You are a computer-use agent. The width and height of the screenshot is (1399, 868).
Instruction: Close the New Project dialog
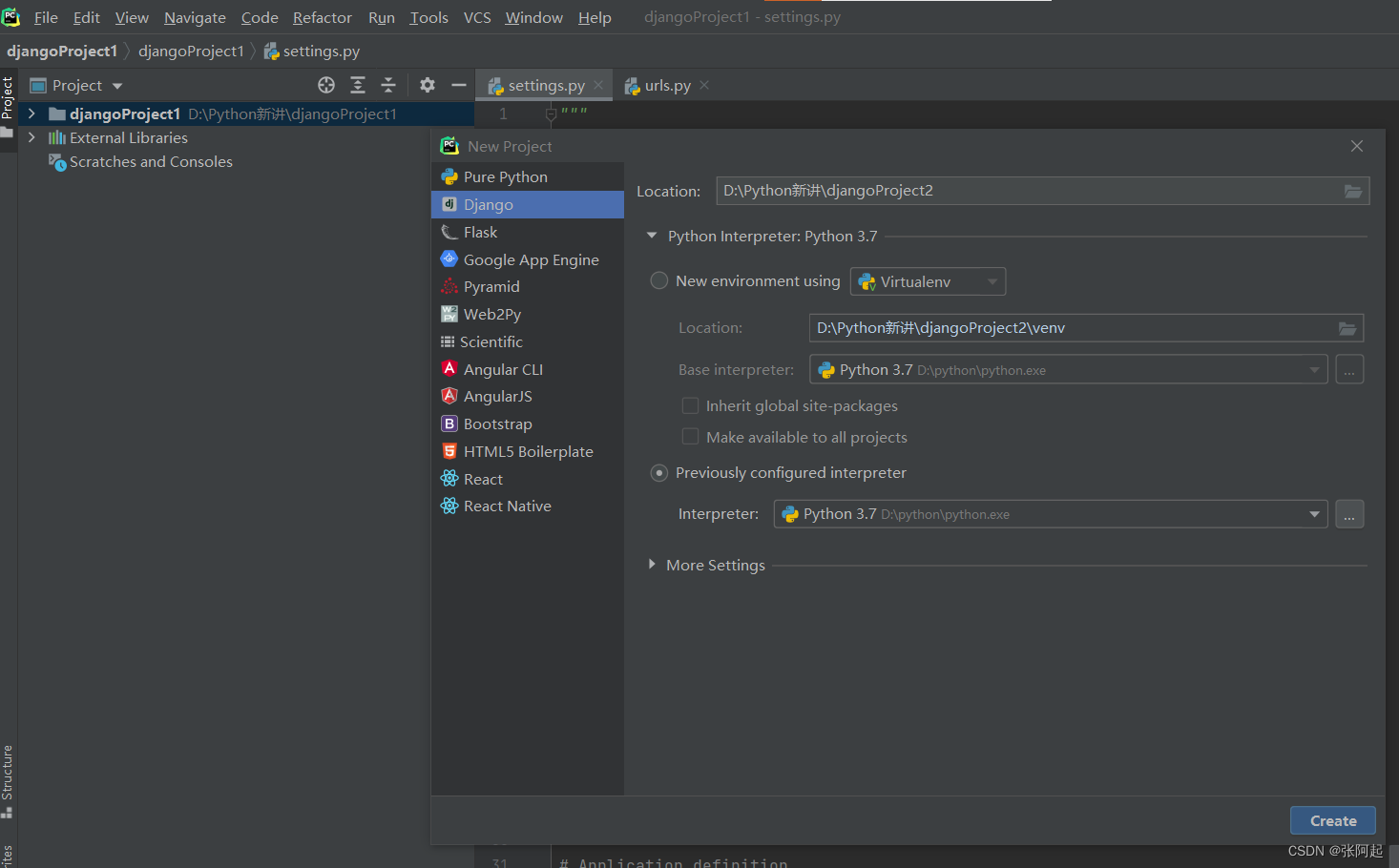click(x=1357, y=146)
